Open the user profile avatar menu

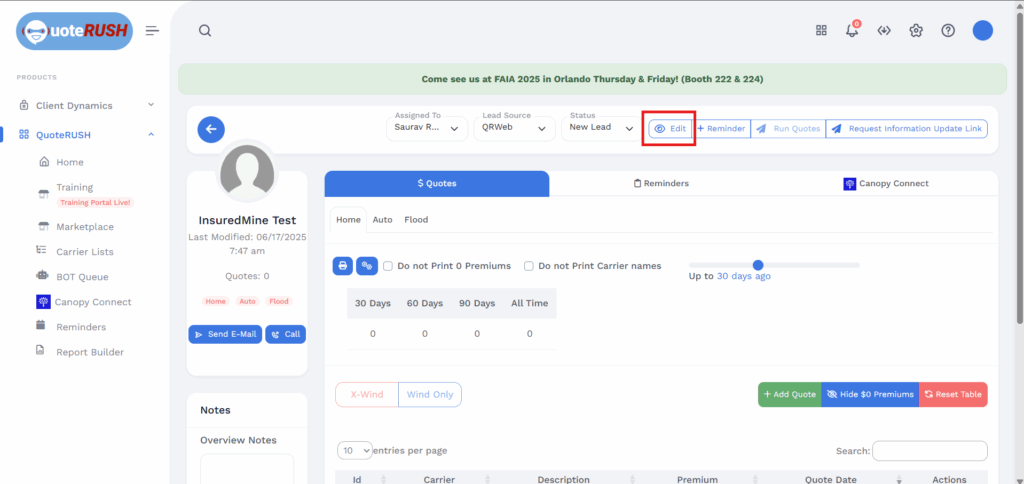click(983, 30)
